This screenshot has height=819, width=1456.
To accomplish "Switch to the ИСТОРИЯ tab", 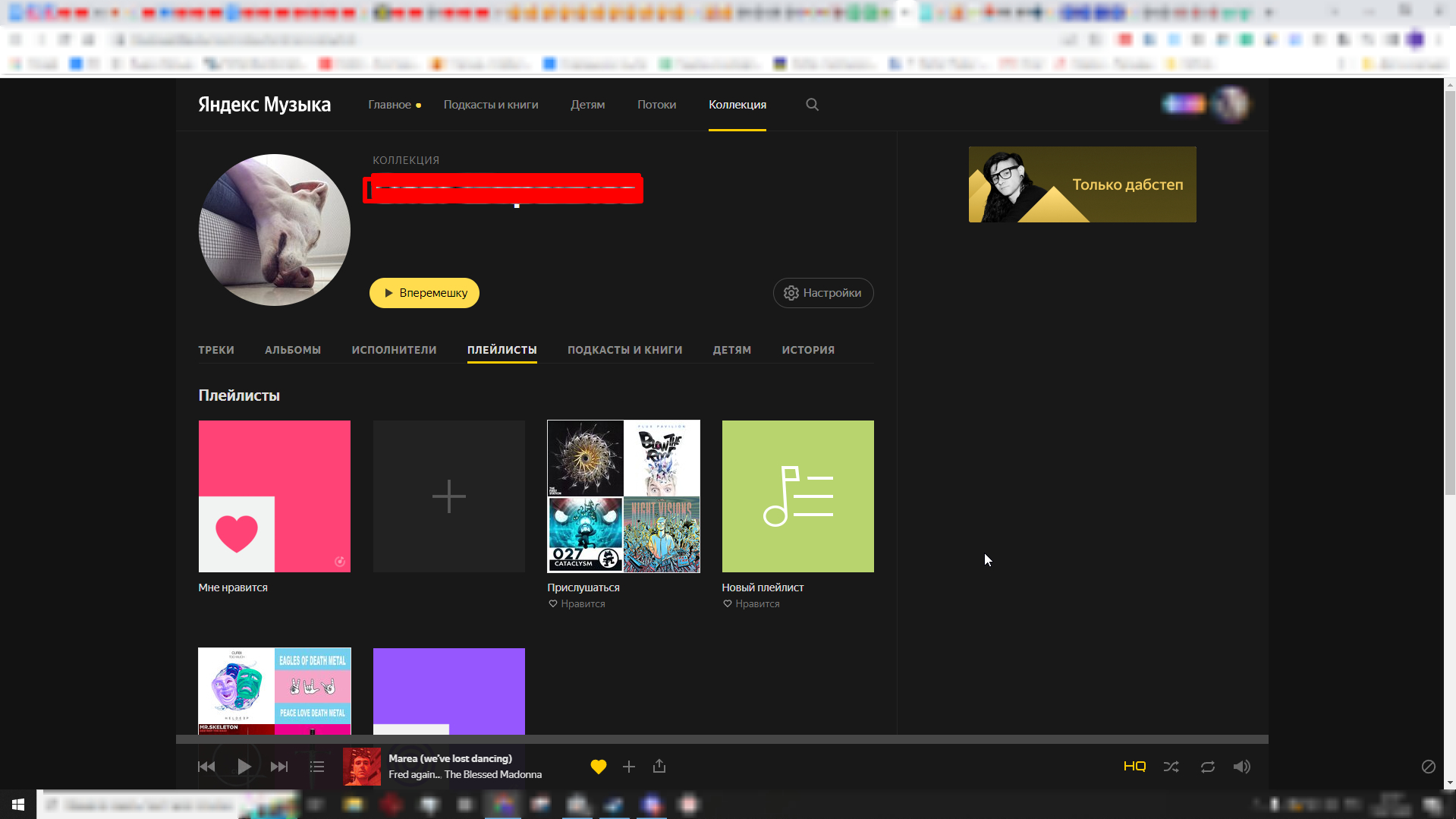I will click(809, 350).
